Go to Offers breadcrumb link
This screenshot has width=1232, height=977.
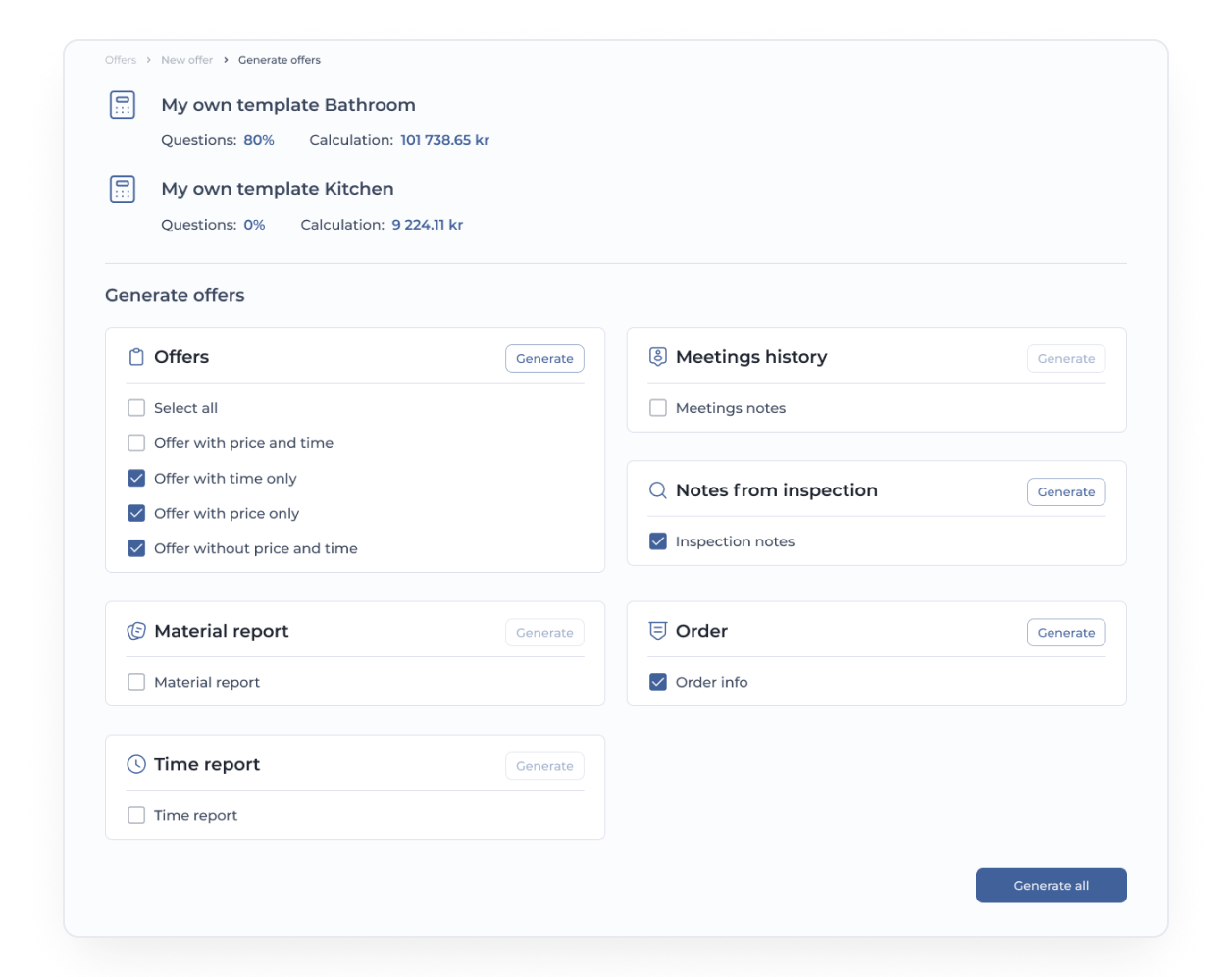pyautogui.click(x=121, y=60)
